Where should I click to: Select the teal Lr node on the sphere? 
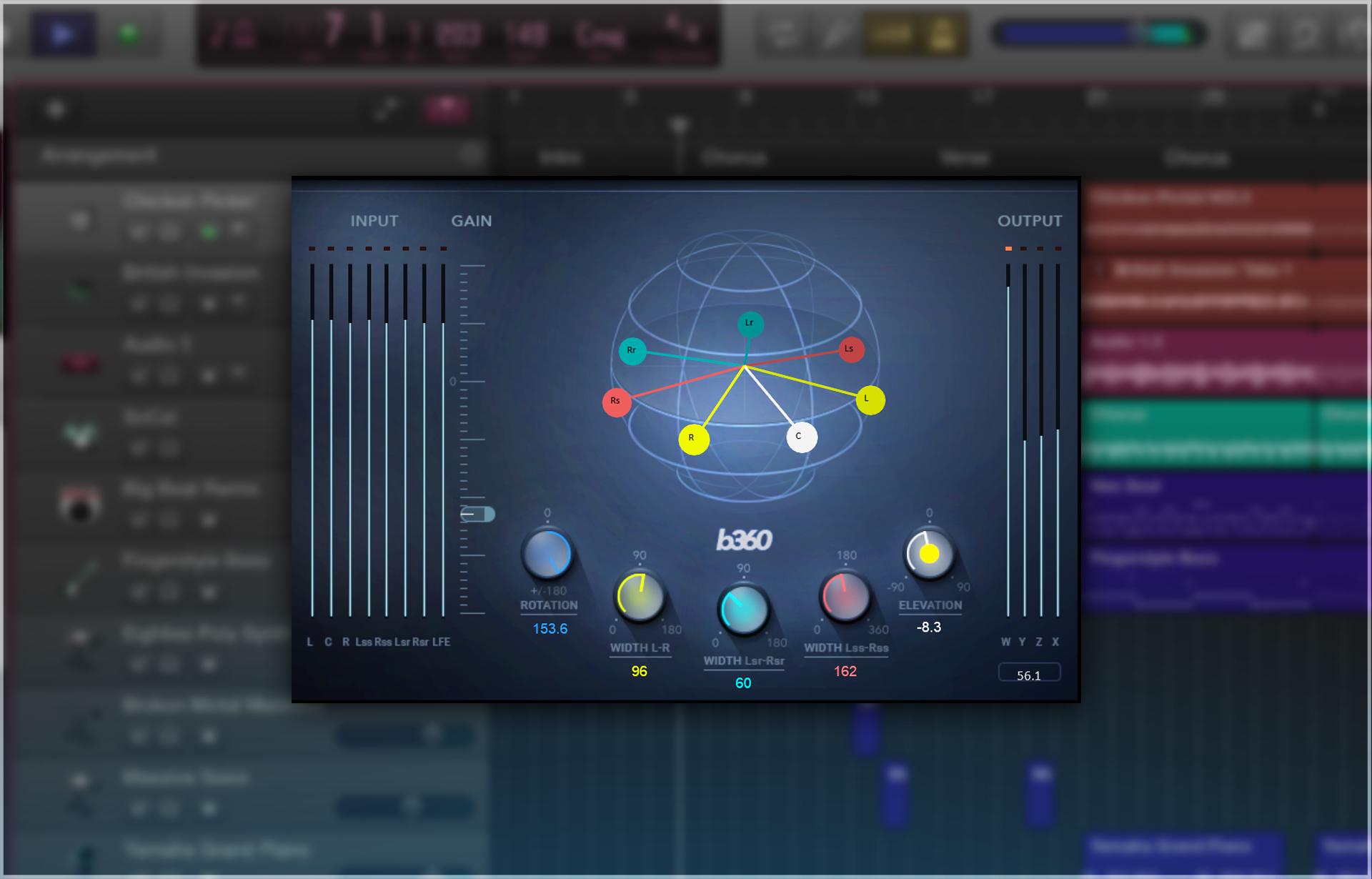tap(750, 324)
